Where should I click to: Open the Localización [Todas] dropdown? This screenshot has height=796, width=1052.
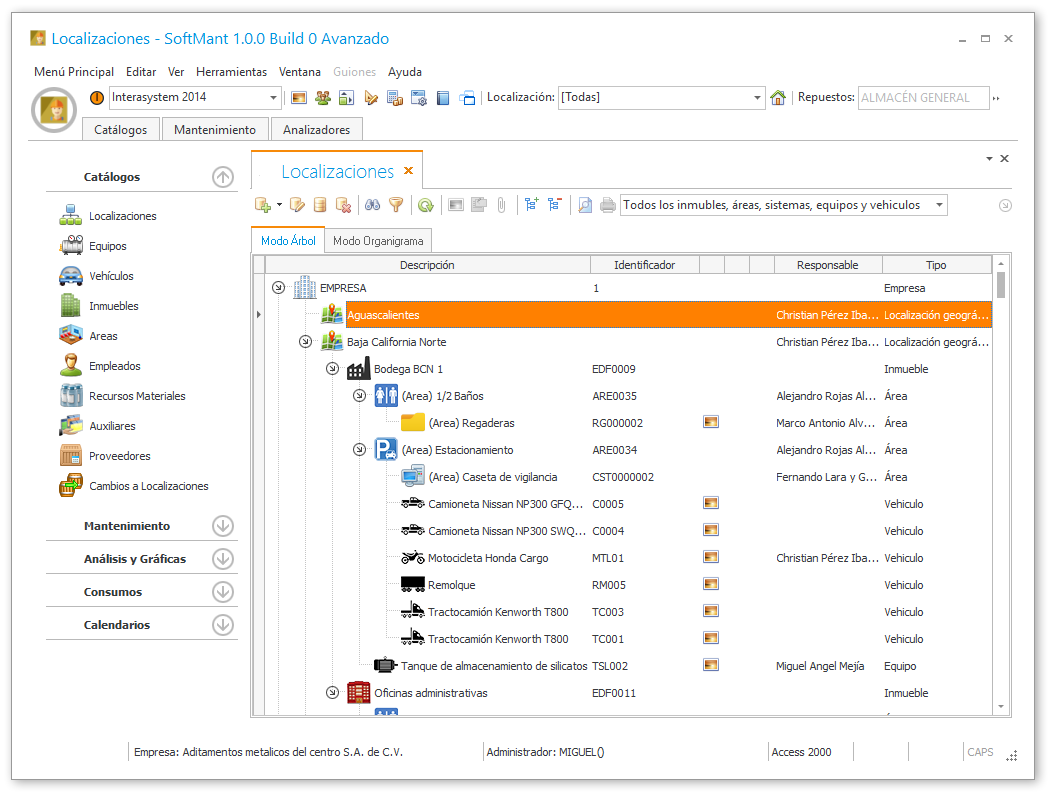pyautogui.click(x=757, y=98)
